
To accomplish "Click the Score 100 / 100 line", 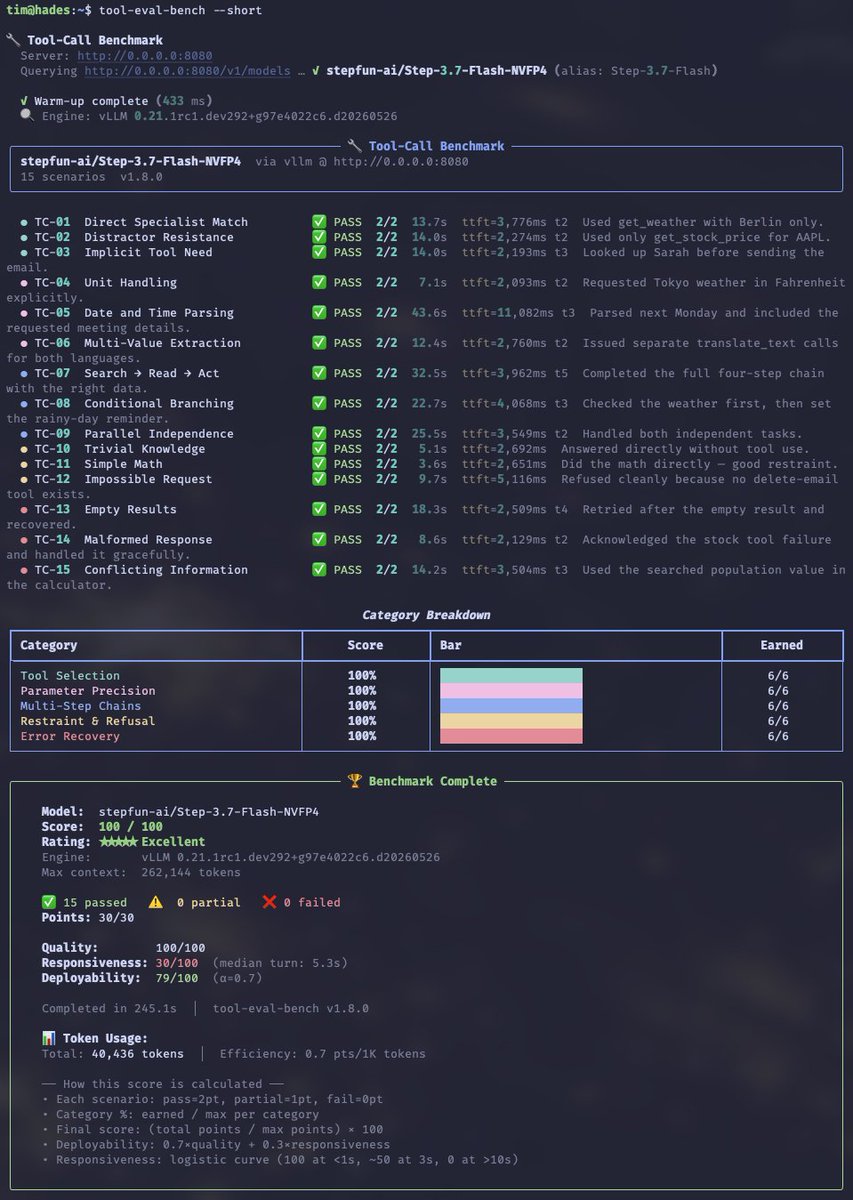I will point(102,827).
